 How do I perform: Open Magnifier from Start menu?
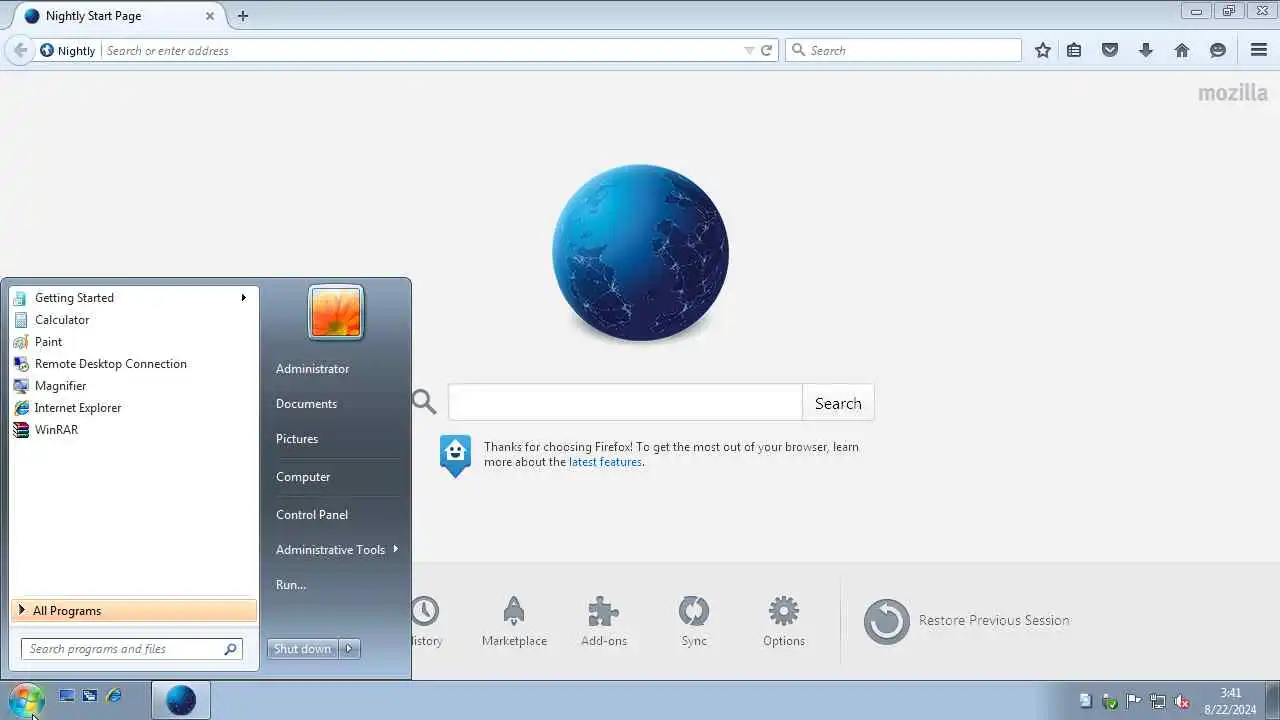[133, 386]
